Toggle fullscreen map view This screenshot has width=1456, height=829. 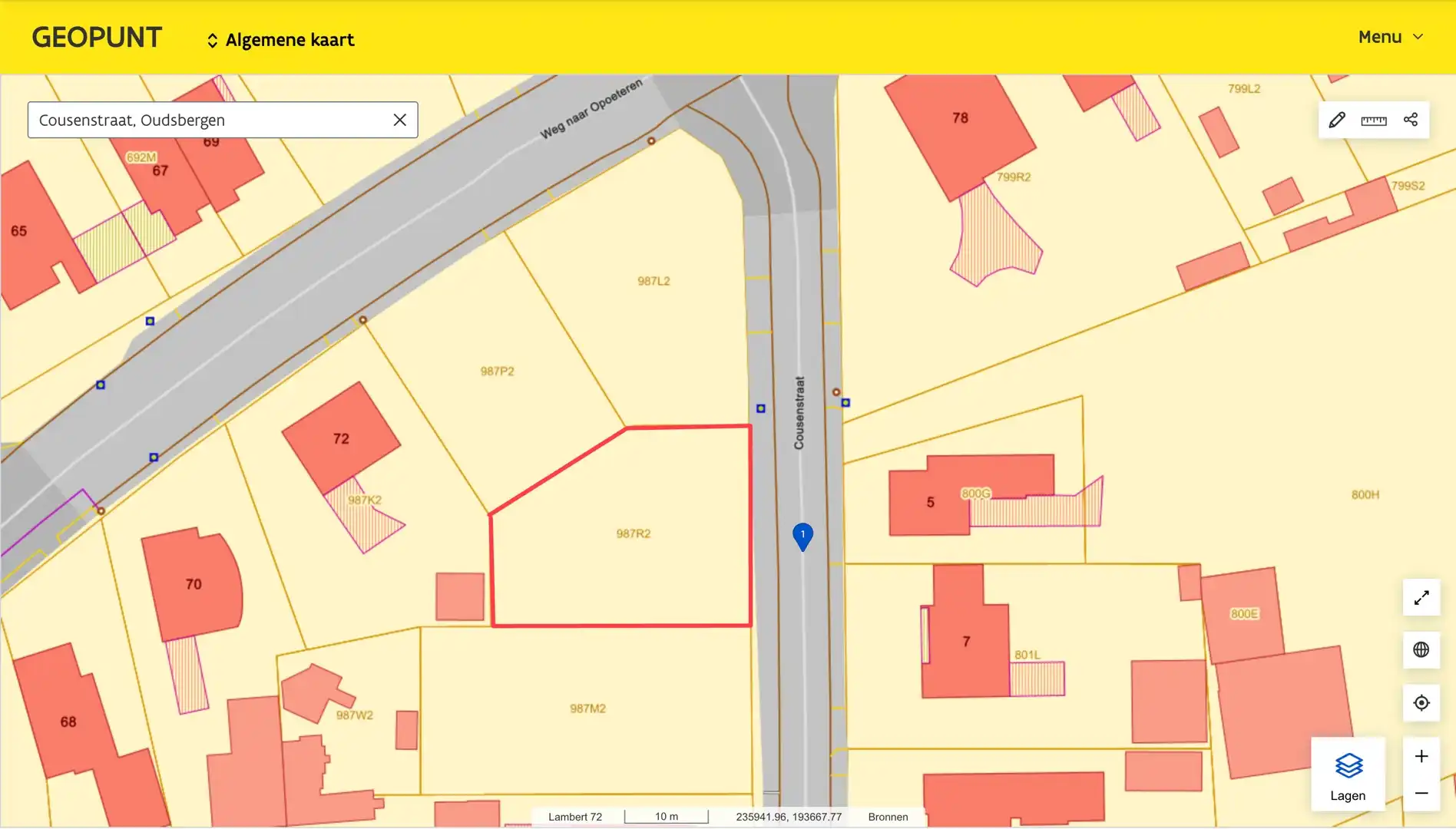click(x=1421, y=597)
